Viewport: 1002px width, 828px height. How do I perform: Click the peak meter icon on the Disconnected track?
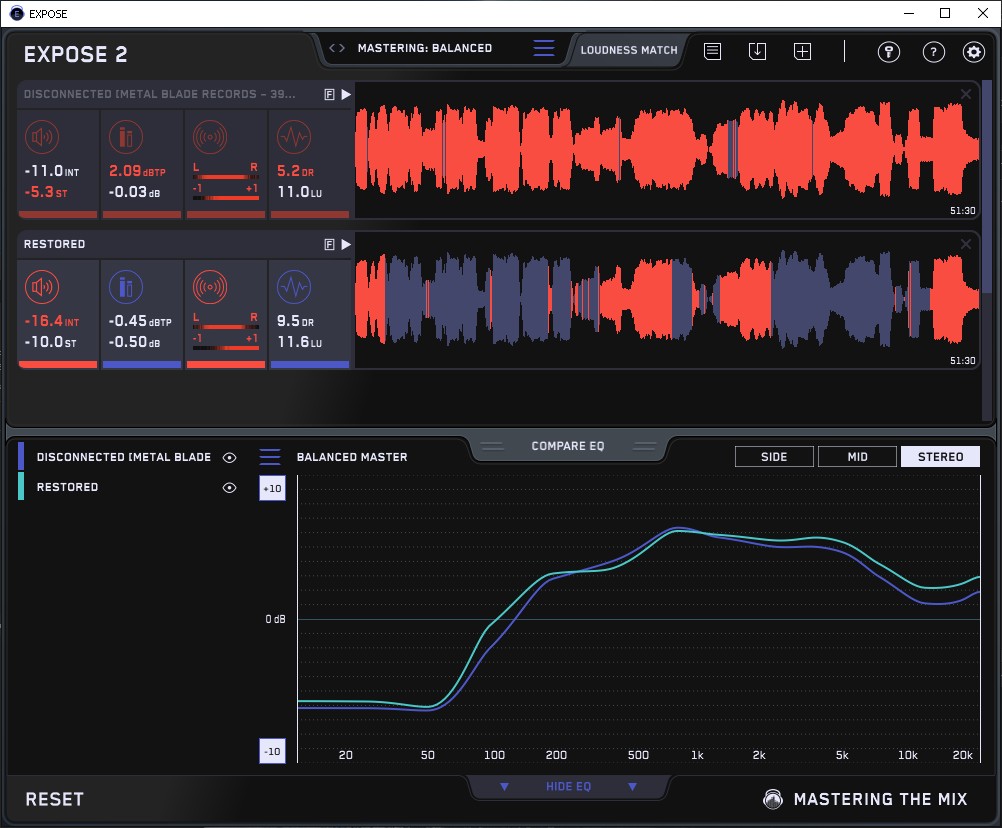coord(126,137)
